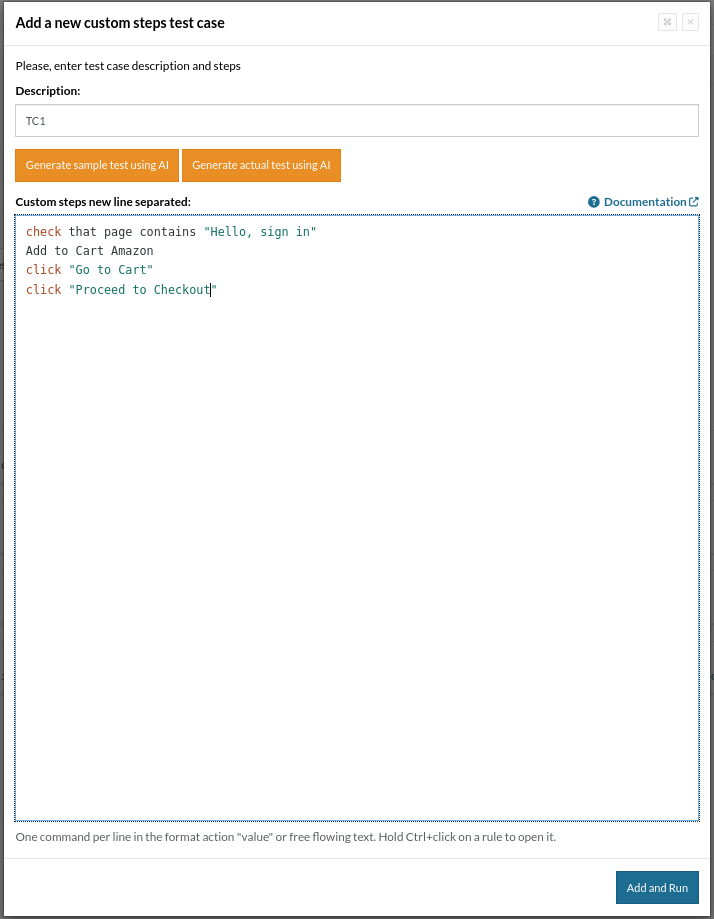
Task: Click the "click" keyword before Go to Cart
Action: [43, 270]
